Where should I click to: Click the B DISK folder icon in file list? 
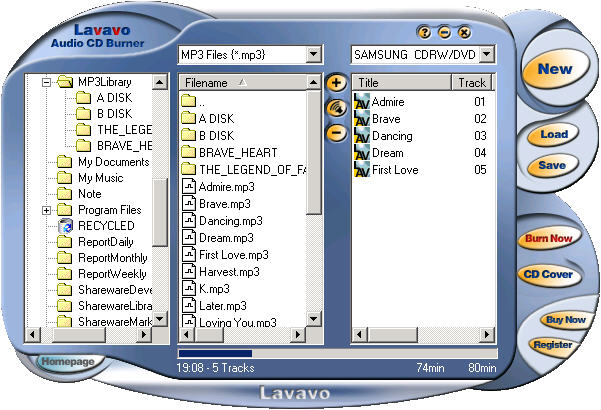[188, 135]
